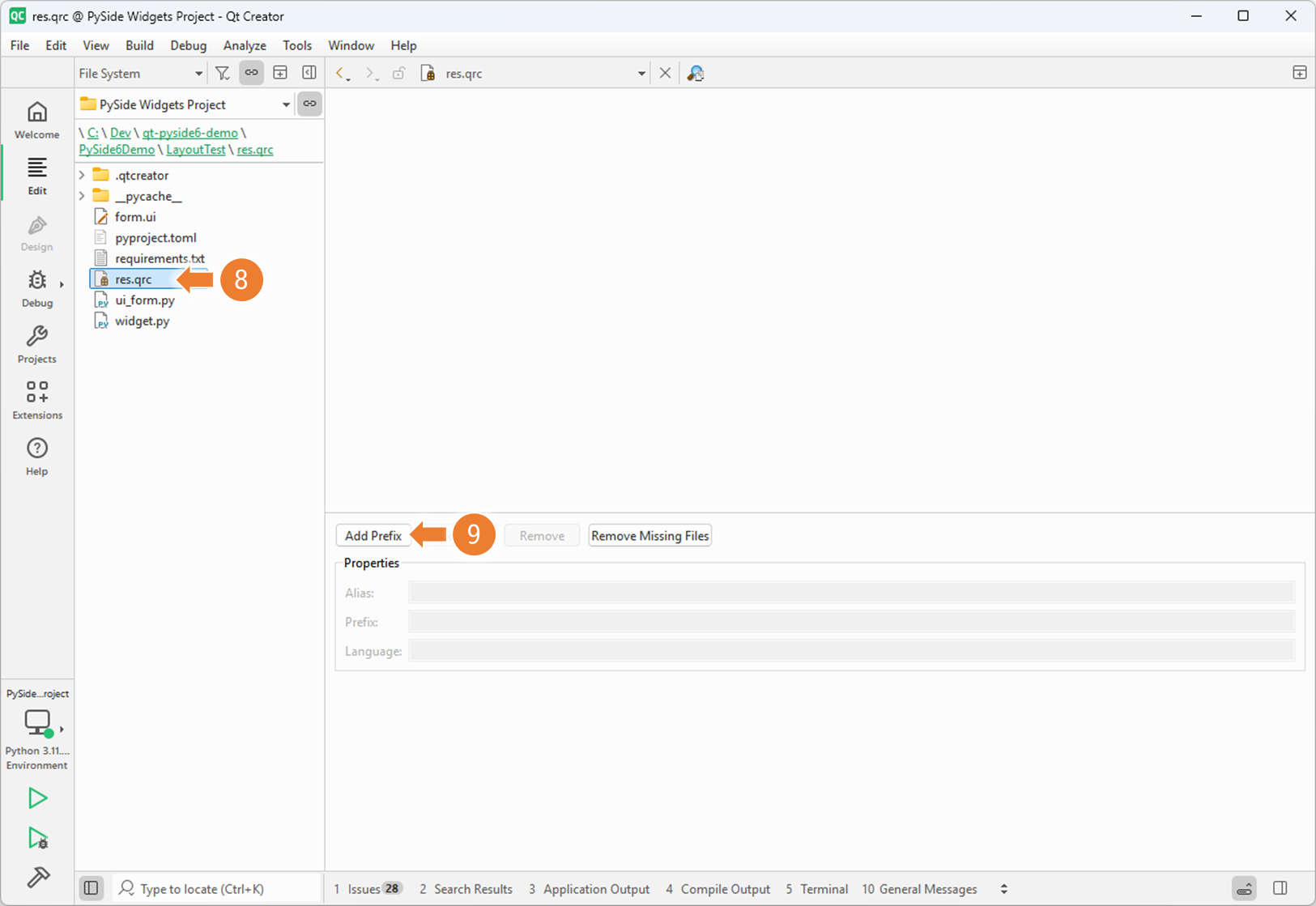
Task: Open the Build menu
Action: (x=139, y=45)
